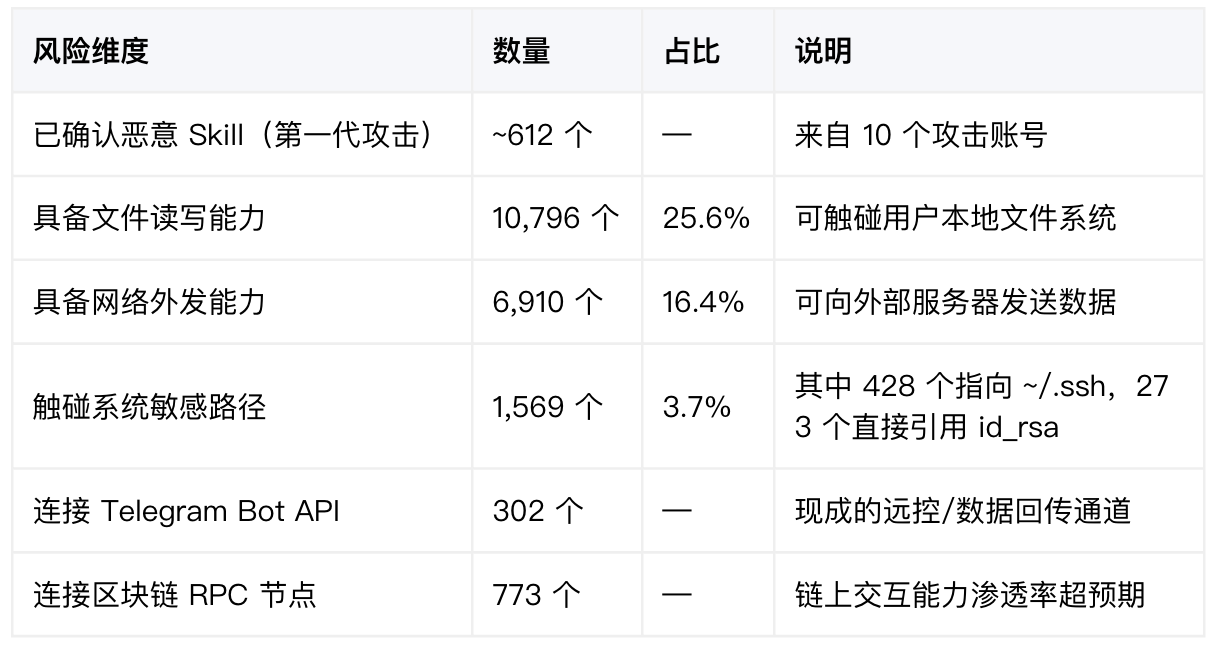Select the ~612 个 count cell
This screenshot has width=1214, height=646.
[x=543, y=135]
